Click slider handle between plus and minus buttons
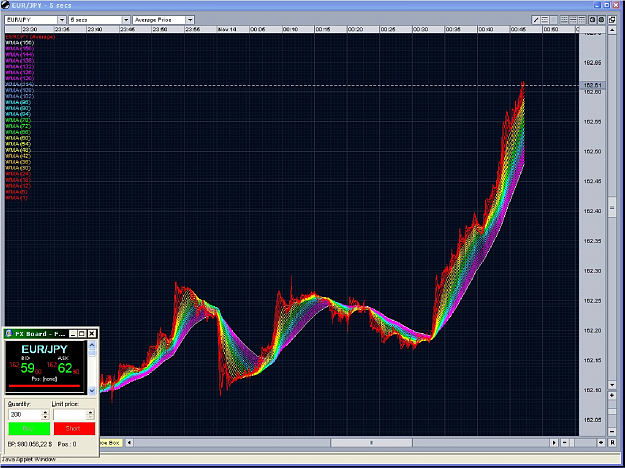 pos(612,412)
